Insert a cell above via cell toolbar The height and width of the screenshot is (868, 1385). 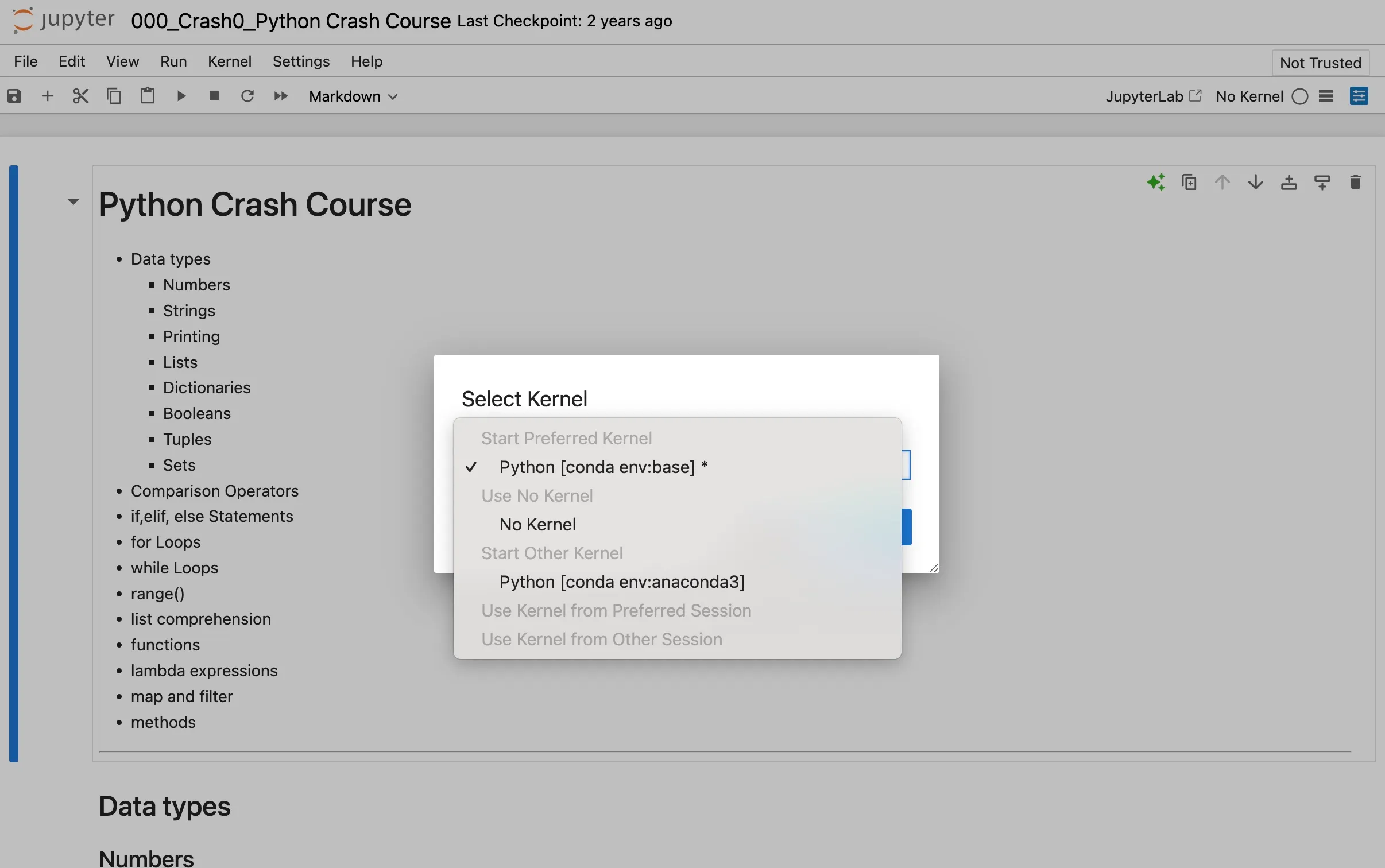click(1289, 183)
